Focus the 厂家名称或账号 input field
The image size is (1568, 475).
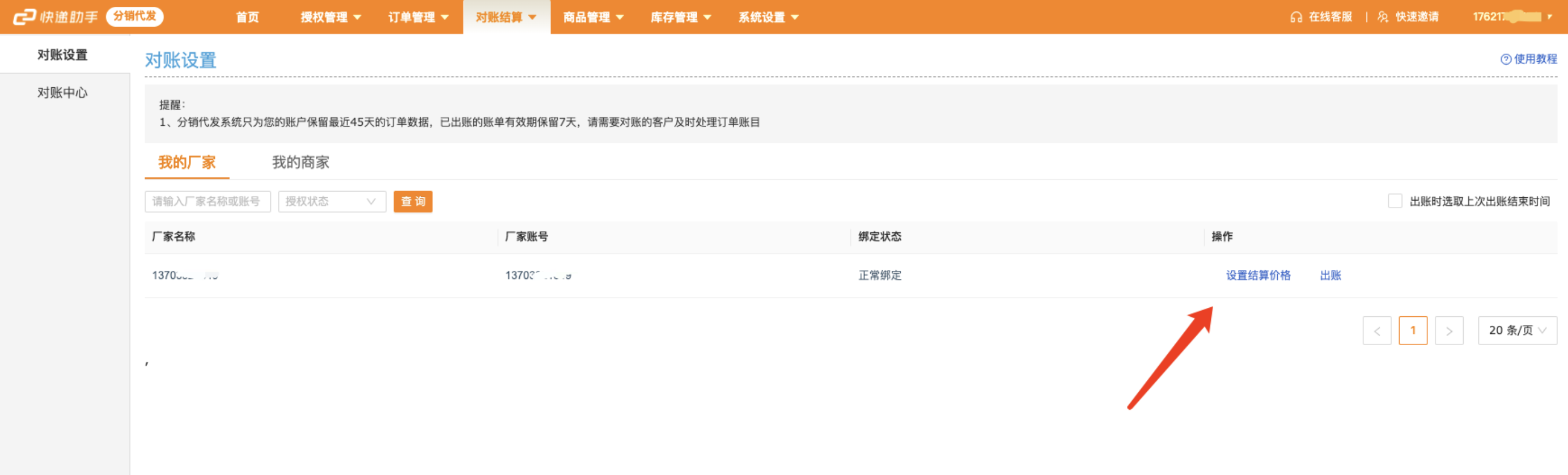(x=207, y=202)
